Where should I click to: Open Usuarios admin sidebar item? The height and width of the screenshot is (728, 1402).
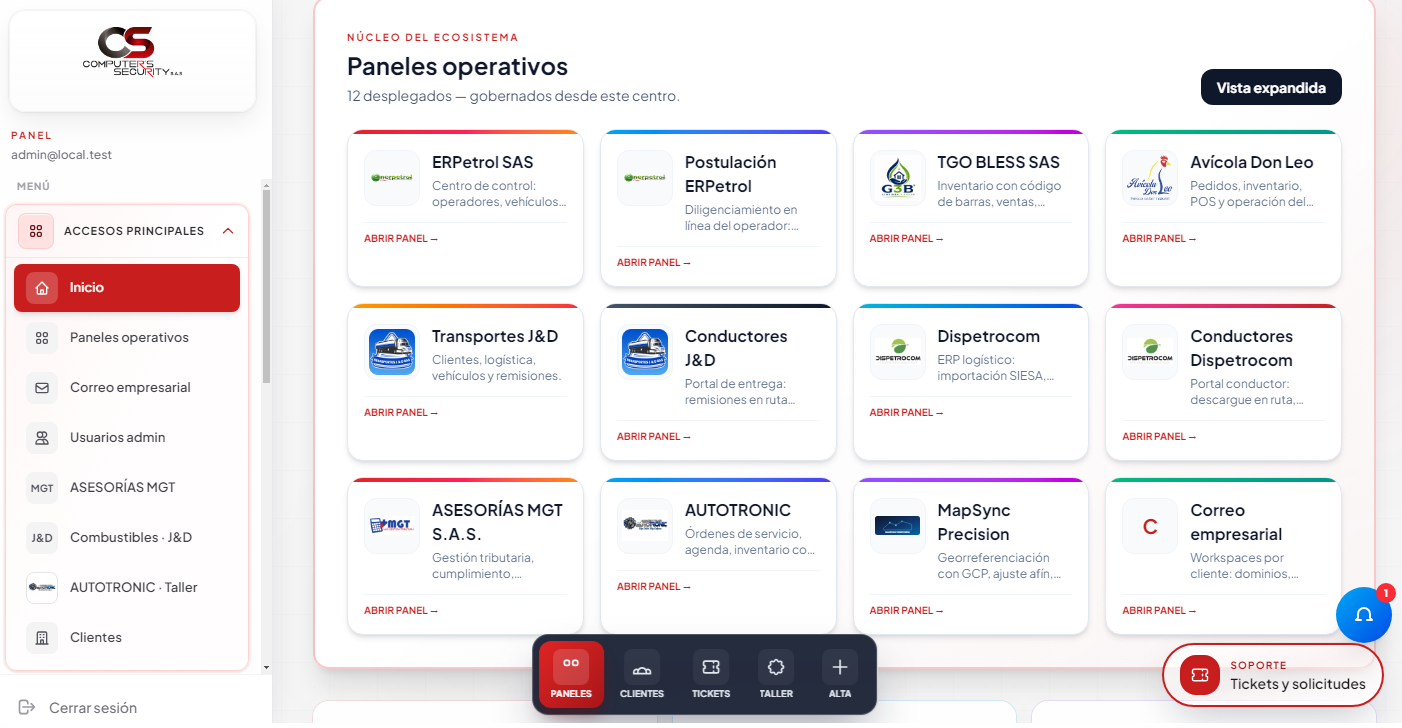pyautogui.click(x=127, y=438)
